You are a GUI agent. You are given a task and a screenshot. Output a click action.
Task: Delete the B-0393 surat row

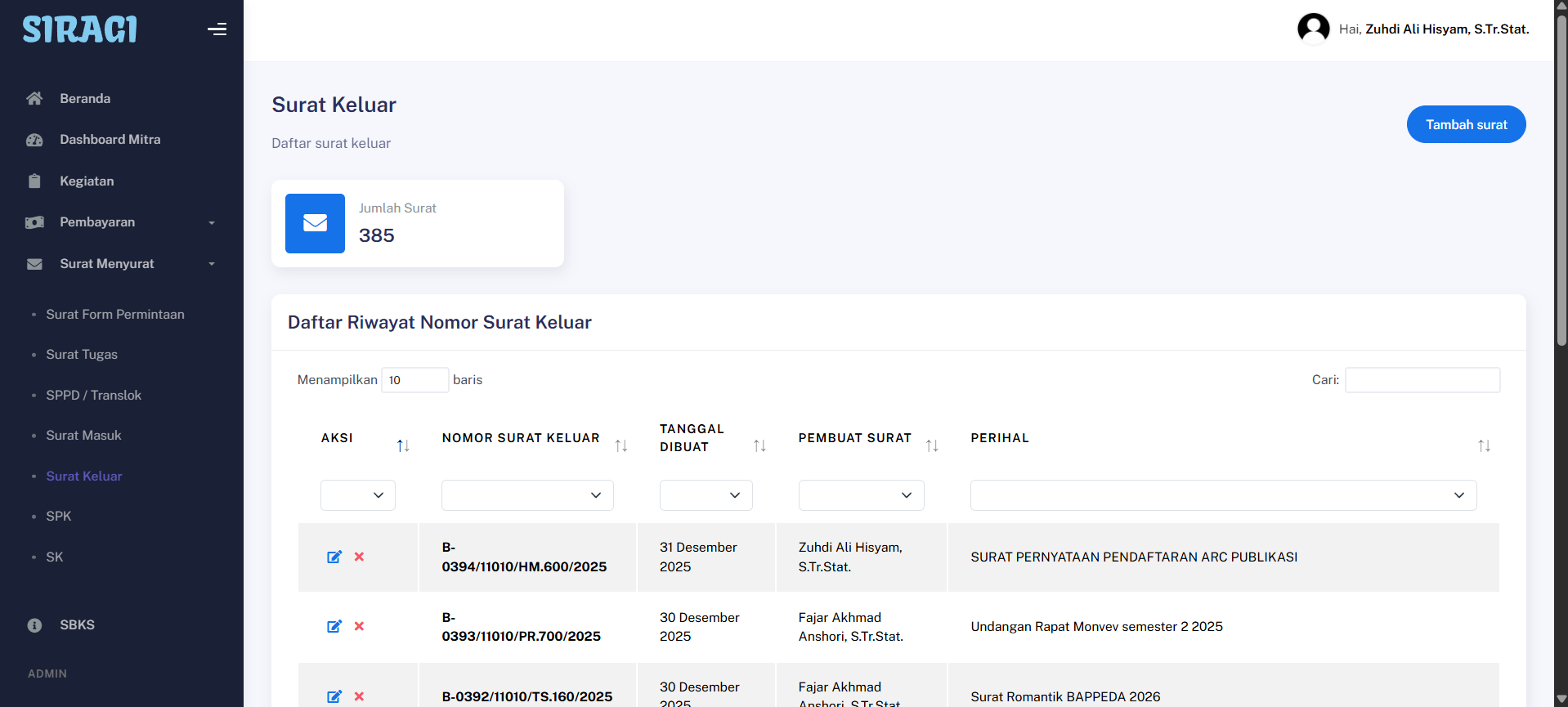click(359, 627)
